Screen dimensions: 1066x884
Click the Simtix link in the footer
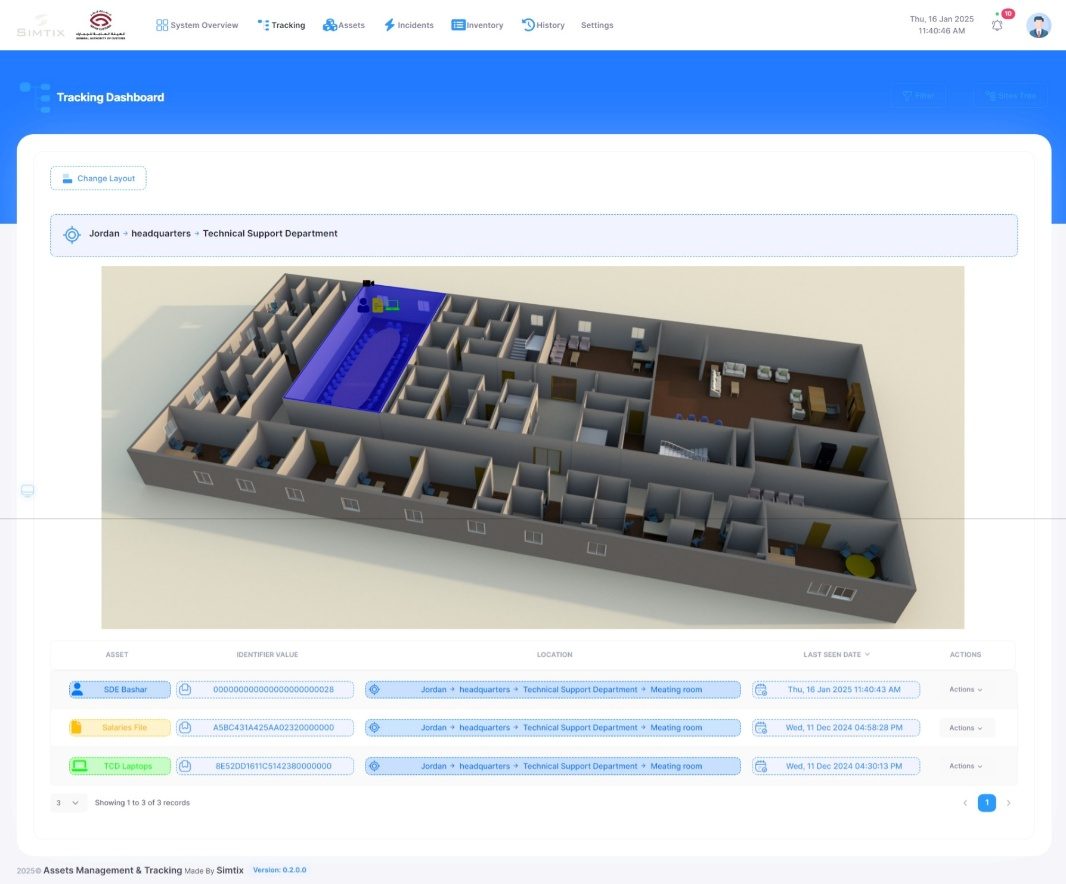tap(230, 870)
